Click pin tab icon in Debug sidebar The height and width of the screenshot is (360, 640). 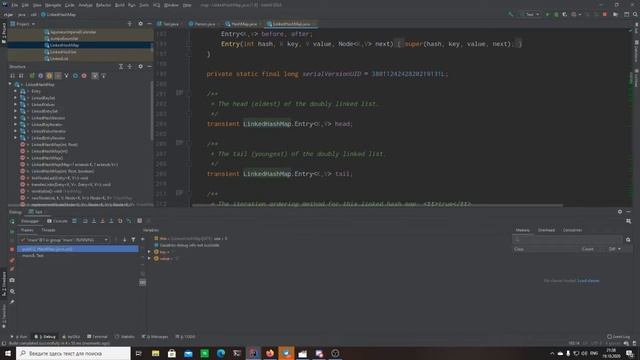12,302
